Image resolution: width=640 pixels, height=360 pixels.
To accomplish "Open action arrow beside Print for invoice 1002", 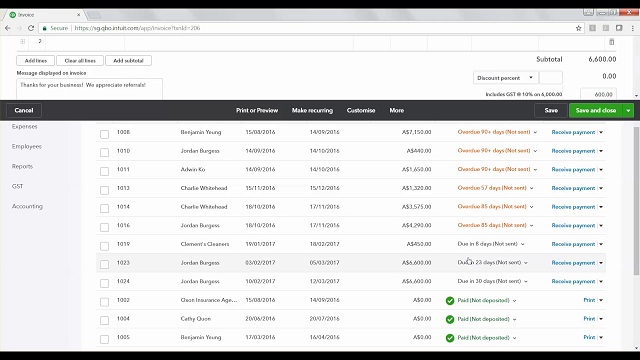I will click(601, 300).
